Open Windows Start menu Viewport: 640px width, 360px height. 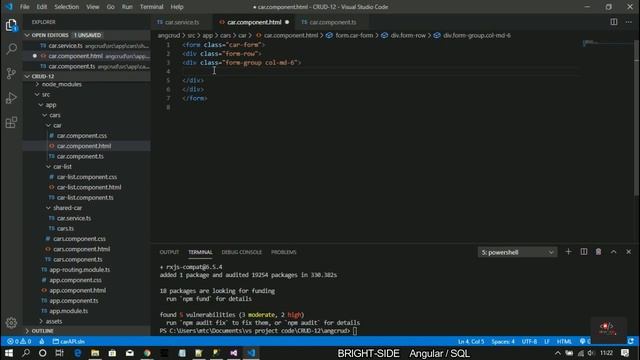(x=9, y=353)
